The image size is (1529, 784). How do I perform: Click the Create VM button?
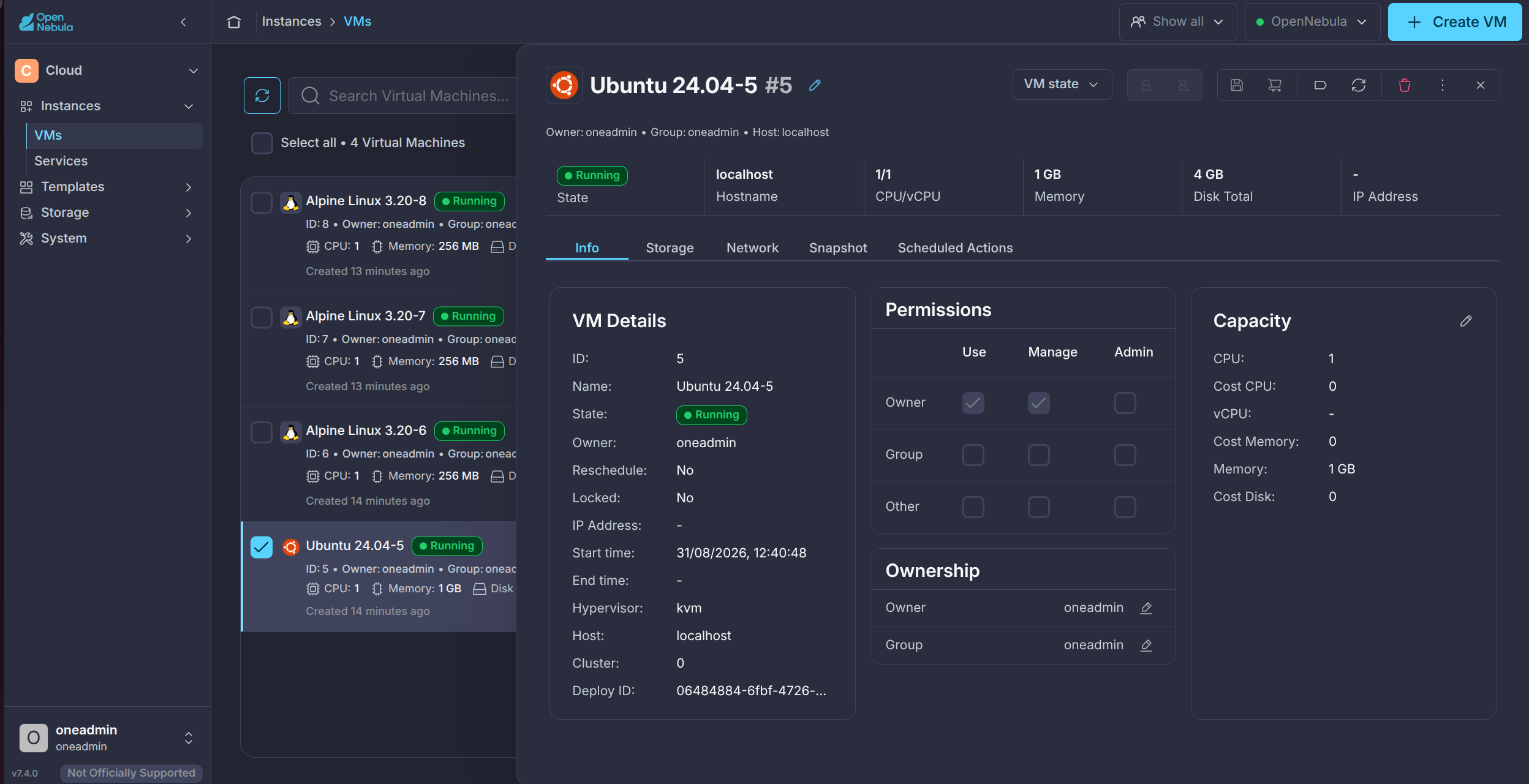coord(1455,22)
